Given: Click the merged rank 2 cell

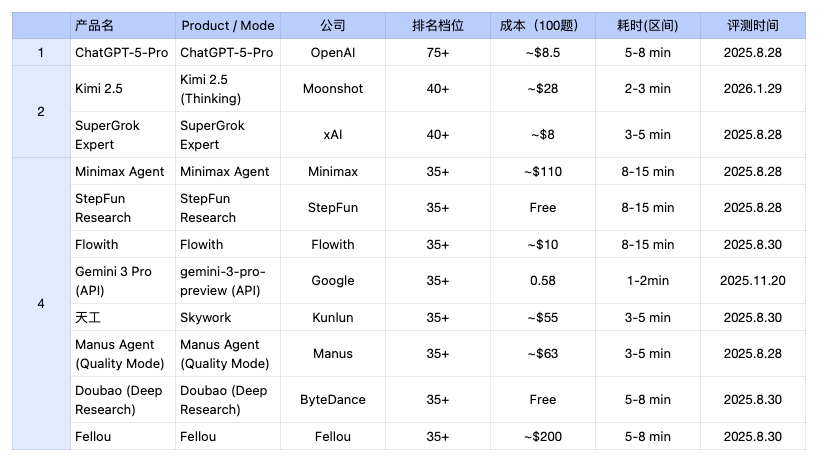Looking at the screenshot, I should pos(41,111).
